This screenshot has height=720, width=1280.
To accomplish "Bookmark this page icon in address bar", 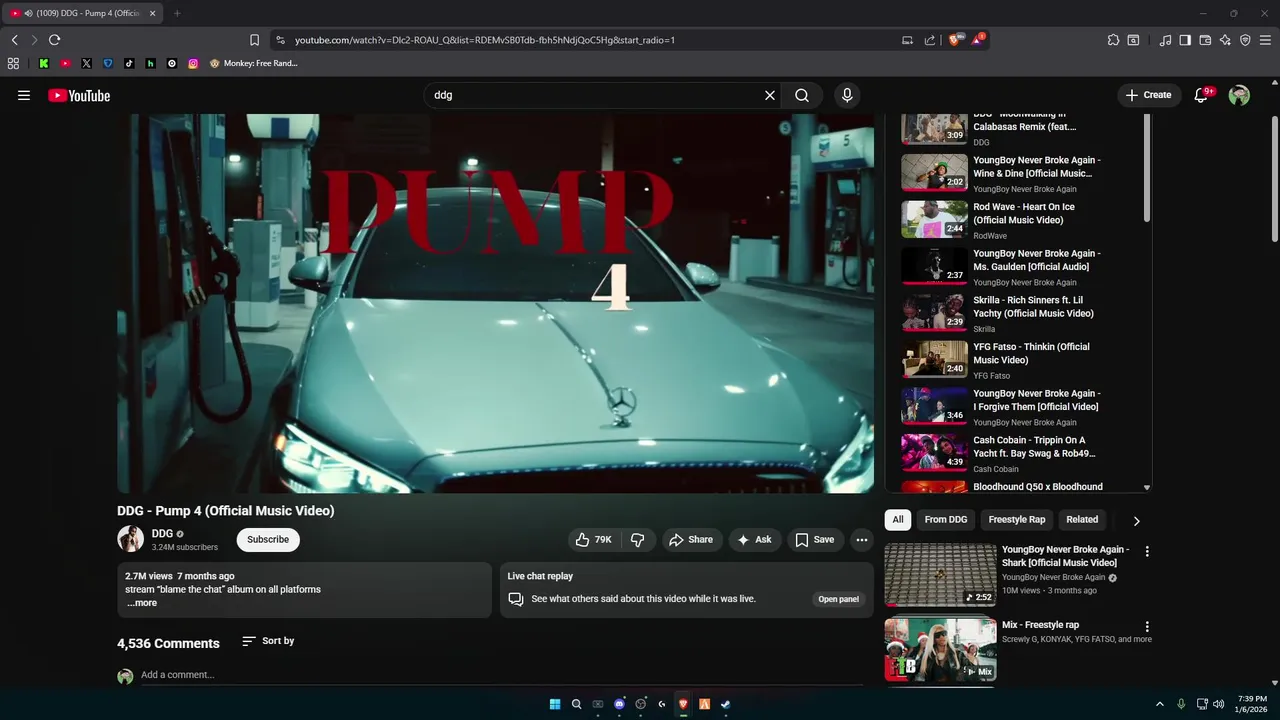I will click(x=254, y=40).
